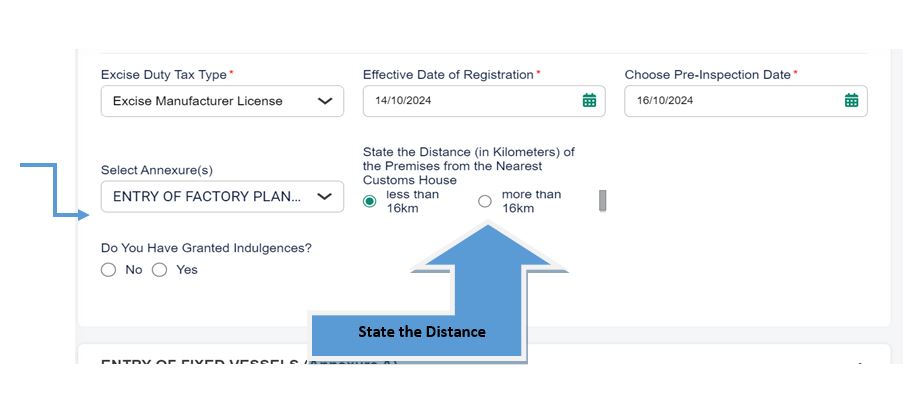
Task: Choose Yes for Granted Indulgences
Action: (x=159, y=270)
